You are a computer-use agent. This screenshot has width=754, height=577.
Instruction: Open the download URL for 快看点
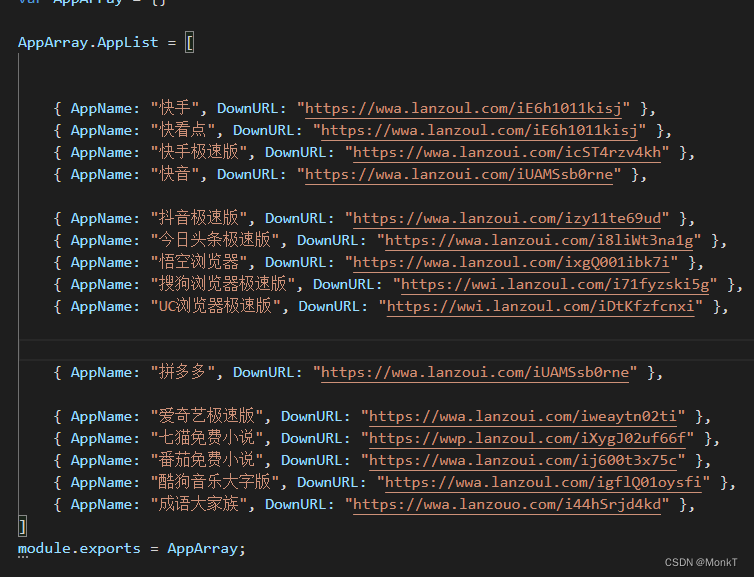(x=479, y=130)
